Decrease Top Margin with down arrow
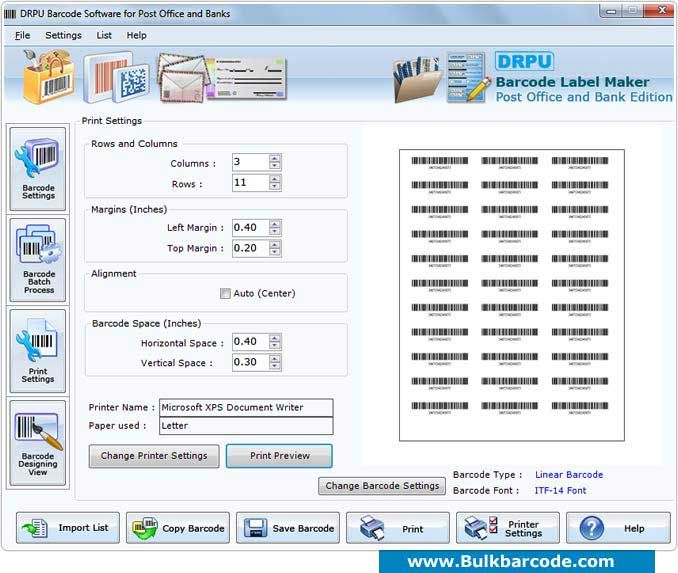 coord(275,252)
